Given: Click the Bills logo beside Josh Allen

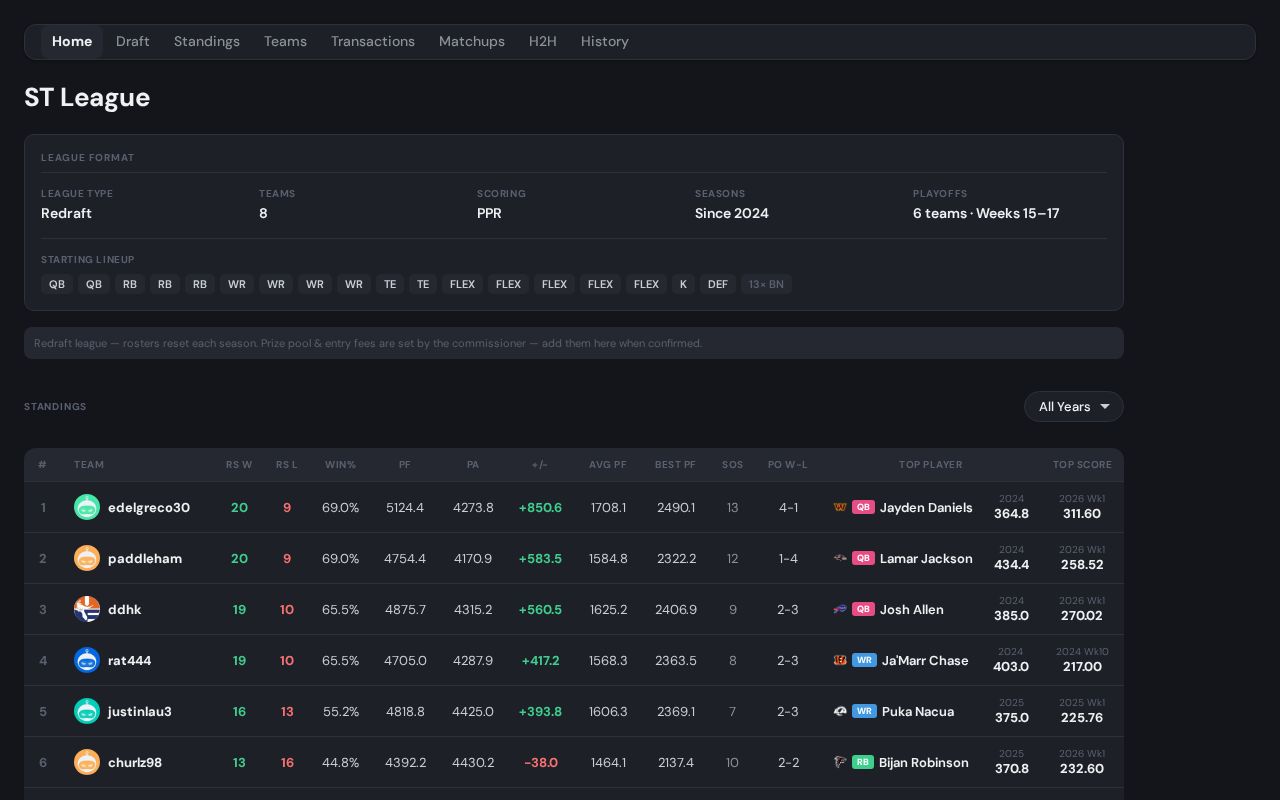Looking at the screenshot, I should click(840, 609).
